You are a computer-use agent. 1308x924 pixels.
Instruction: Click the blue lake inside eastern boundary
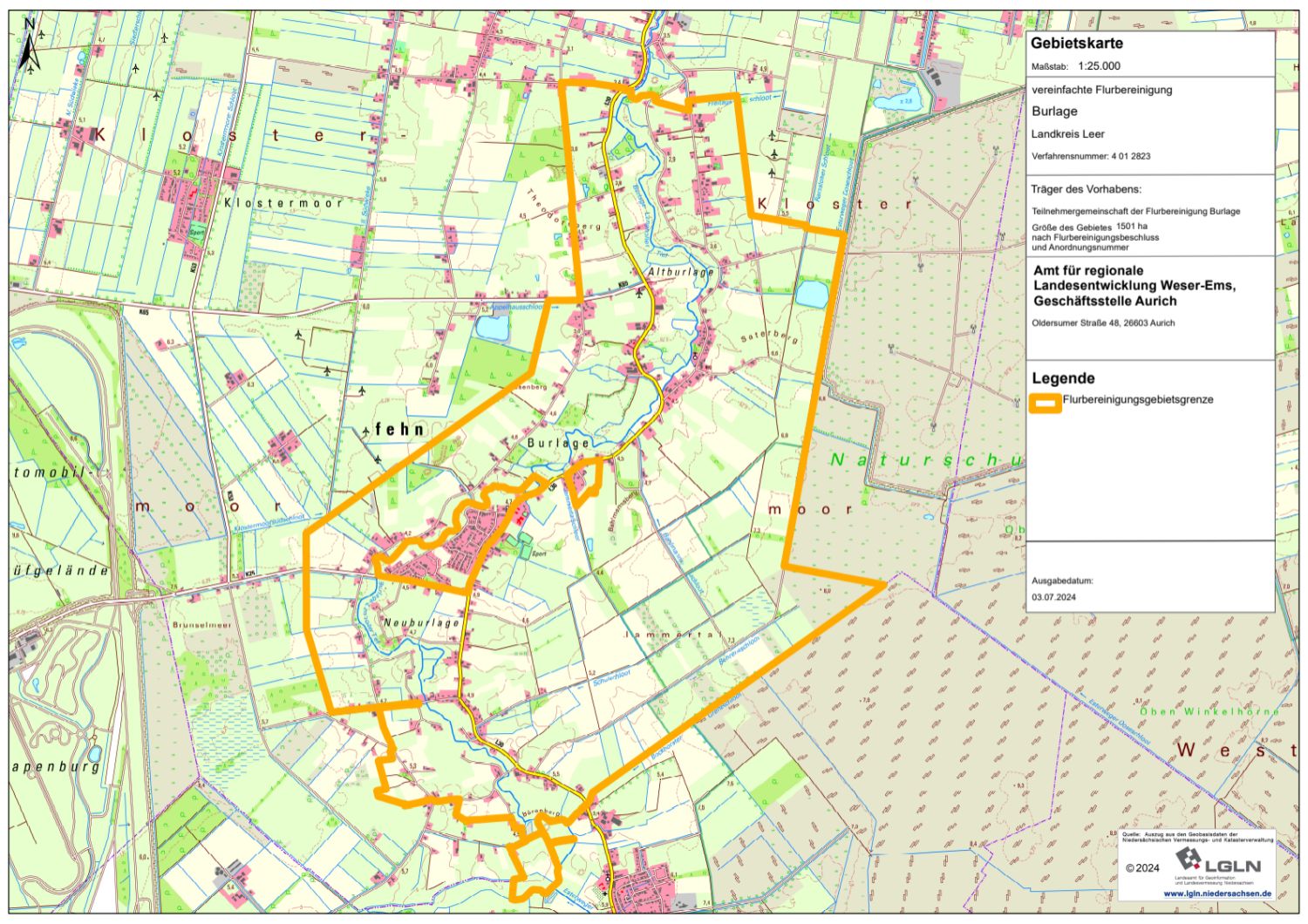[x=810, y=294]
